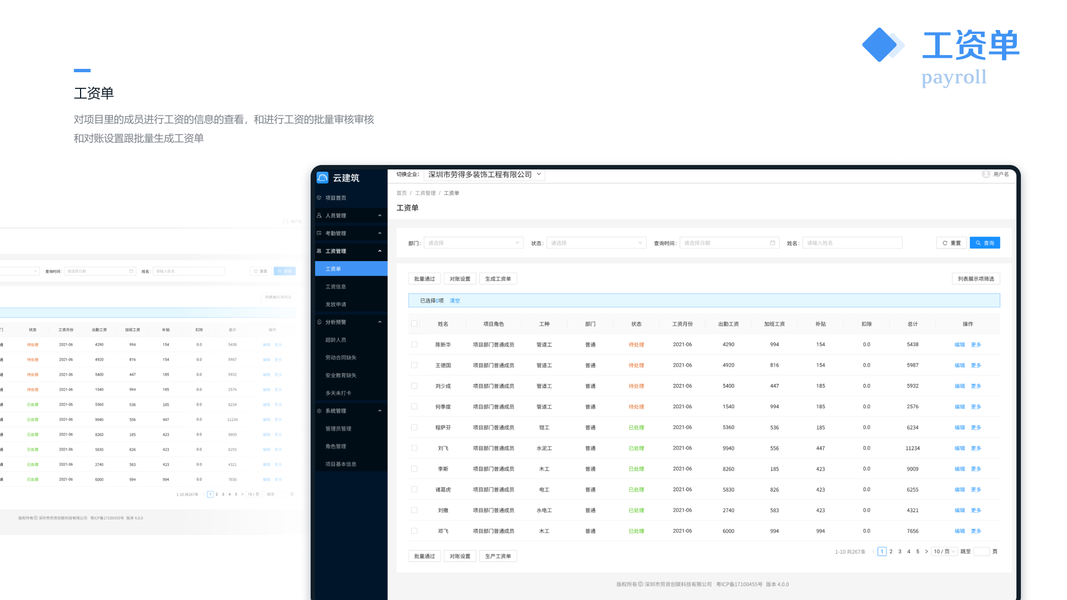Screen dimensions: 1067x600
Task: Select 工资单 in the sidebar menu
Action: [x=351, y=269]
